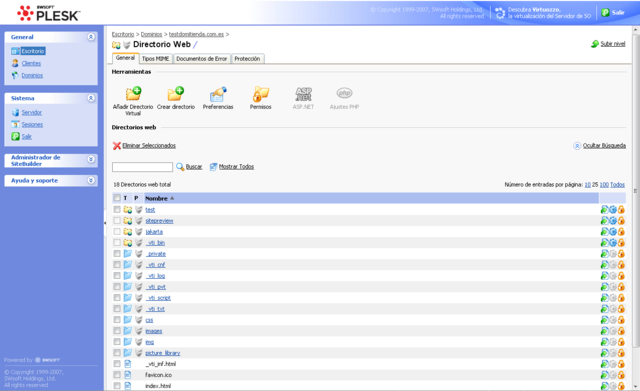Viewport: 640px width, 391px height.
Task: Check the box for css directory
Action: pyautogui.click(x=117, y=320)
